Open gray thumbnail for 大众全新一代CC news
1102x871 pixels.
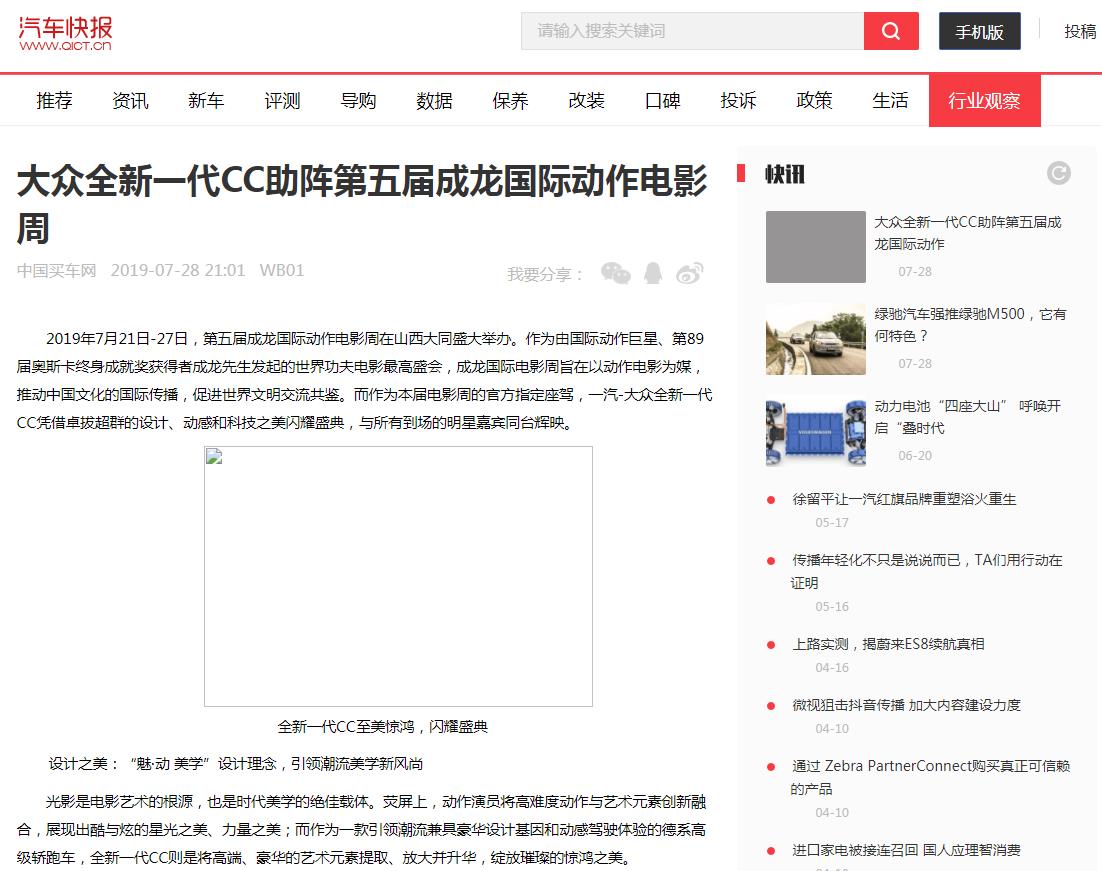(816, 247)
